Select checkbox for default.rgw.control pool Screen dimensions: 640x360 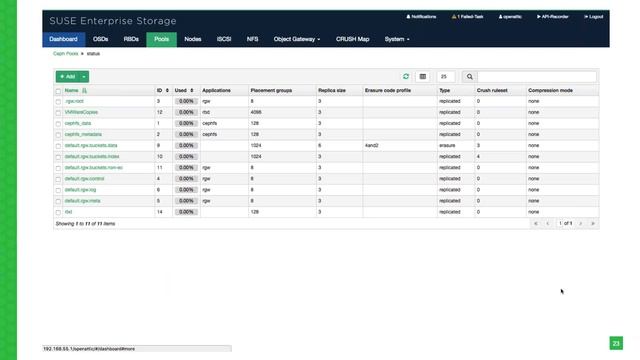pos(58,179)
